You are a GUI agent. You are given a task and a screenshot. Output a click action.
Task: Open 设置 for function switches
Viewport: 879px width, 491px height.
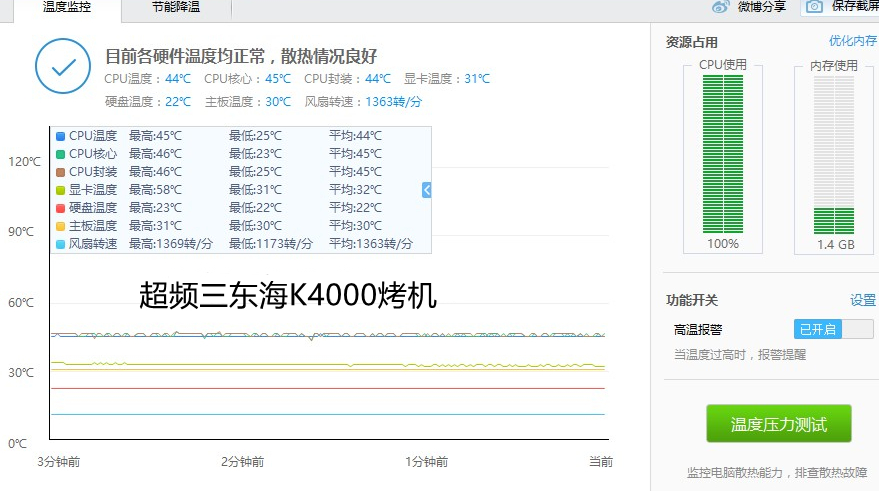point(863,300)
